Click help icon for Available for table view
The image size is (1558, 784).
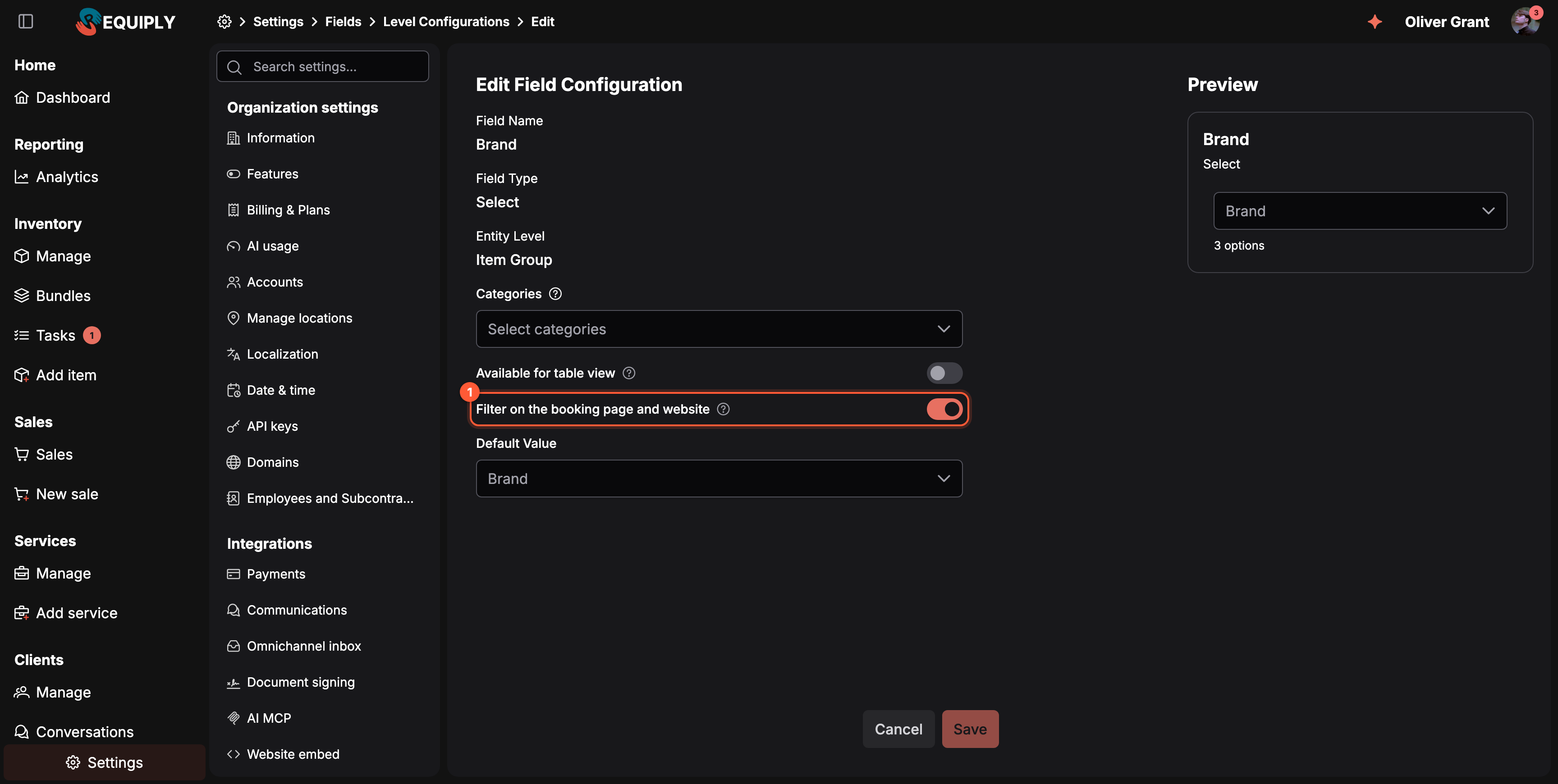click(629, 373)
